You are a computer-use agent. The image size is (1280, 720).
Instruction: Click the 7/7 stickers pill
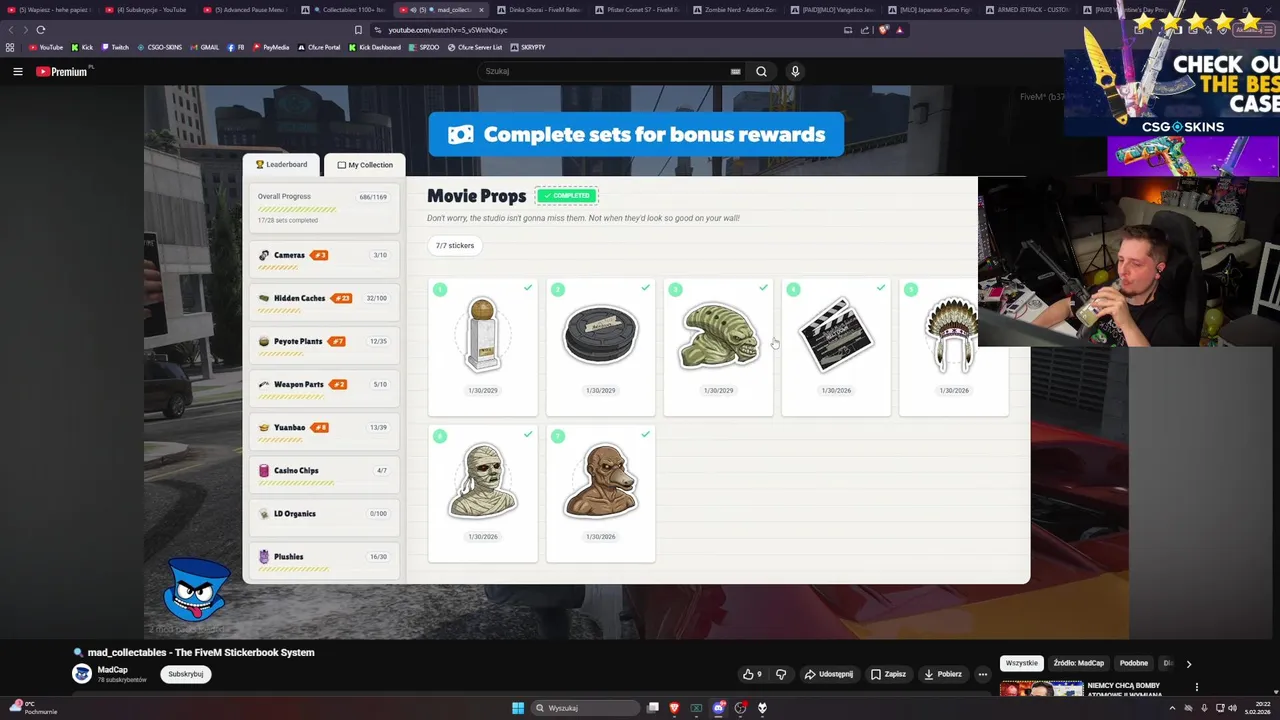click(455, 245)
